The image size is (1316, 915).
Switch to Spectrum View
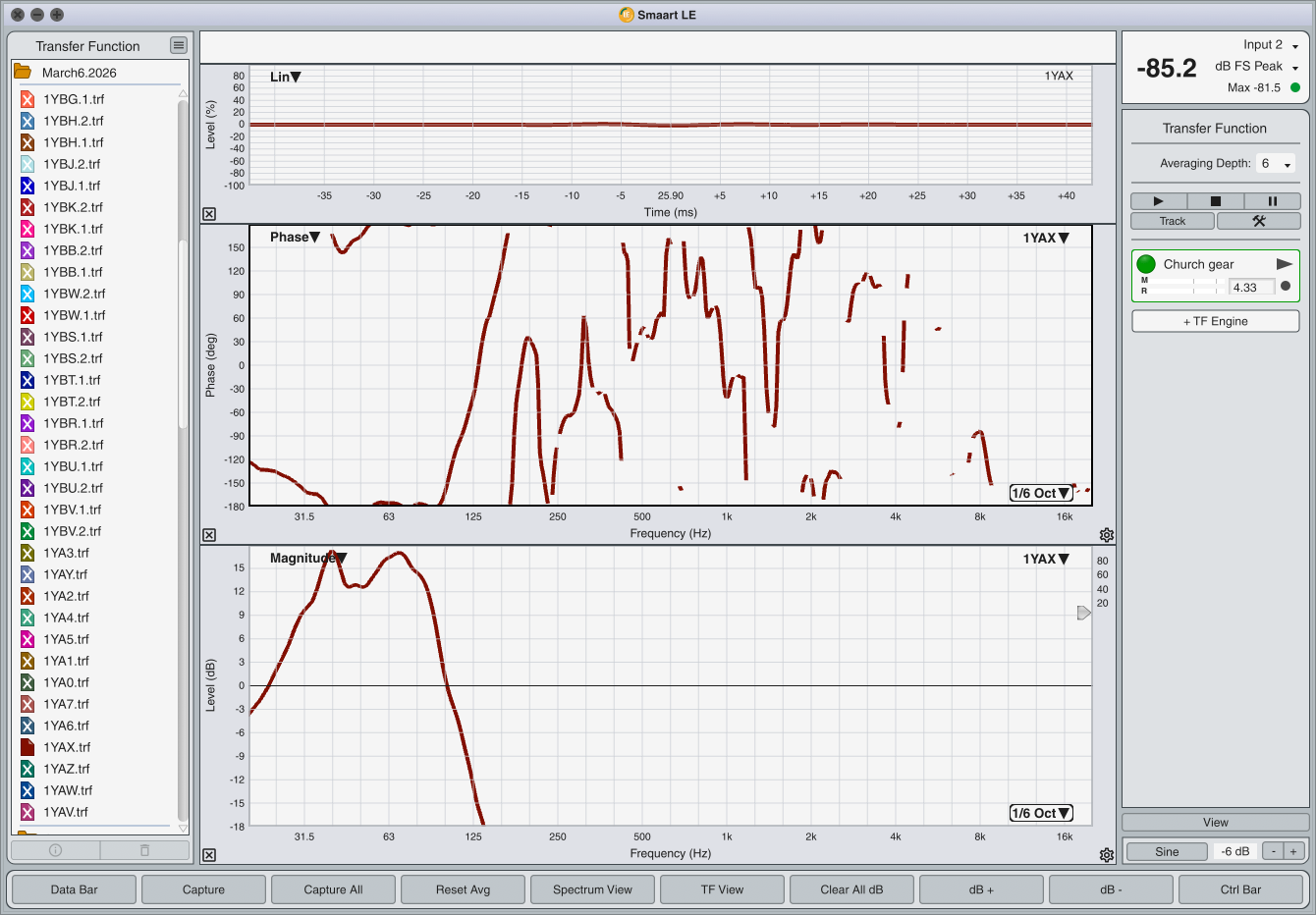tap(593, 889)
